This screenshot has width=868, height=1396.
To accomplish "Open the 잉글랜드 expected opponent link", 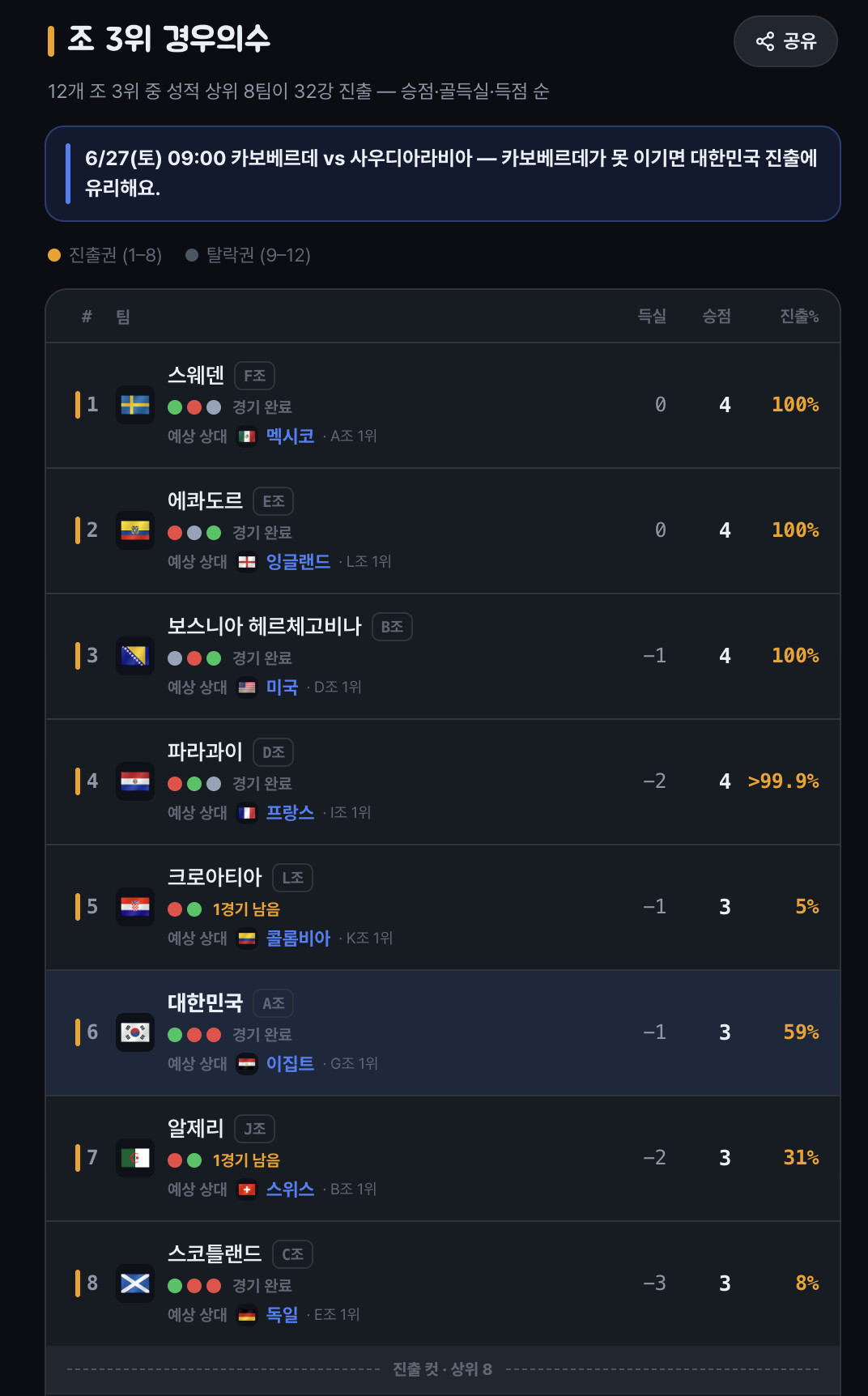I will 298,561.
